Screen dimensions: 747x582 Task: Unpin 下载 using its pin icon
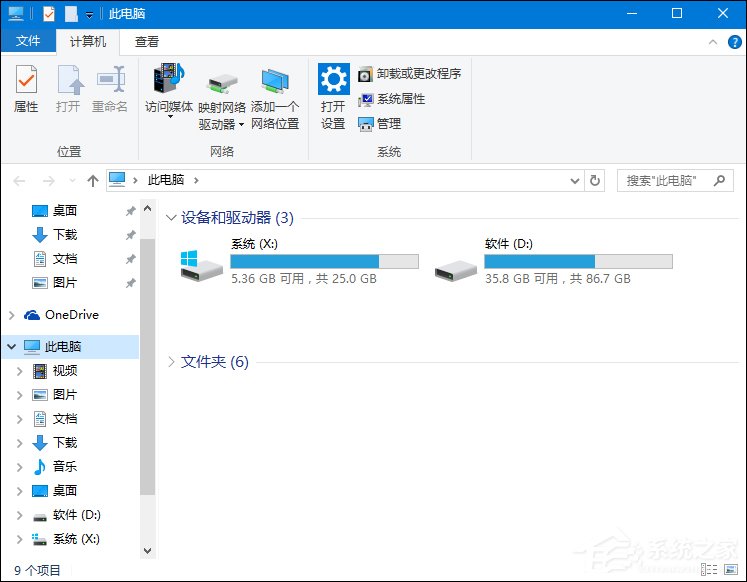[x=131, y=235]
